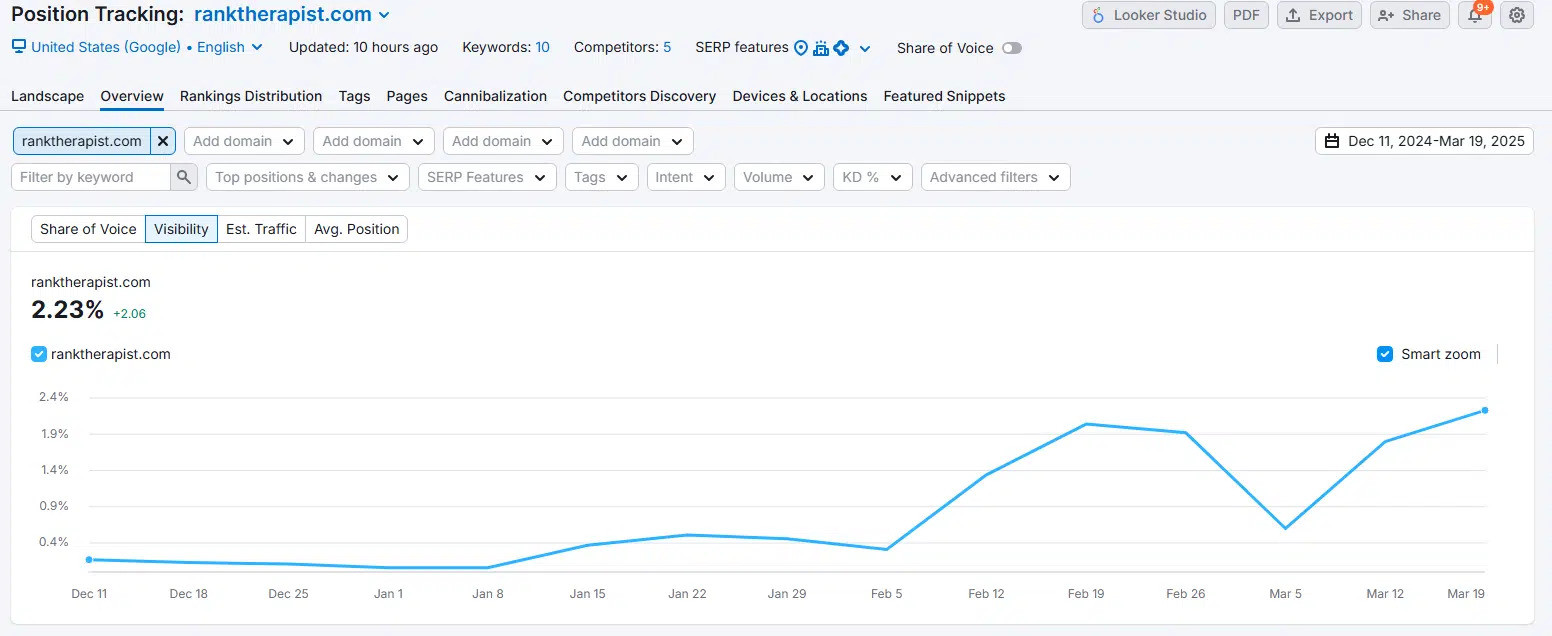This screenshot has height=636, width=1552.
Task: Click the 2.23% visibility value
Action: 68,310
